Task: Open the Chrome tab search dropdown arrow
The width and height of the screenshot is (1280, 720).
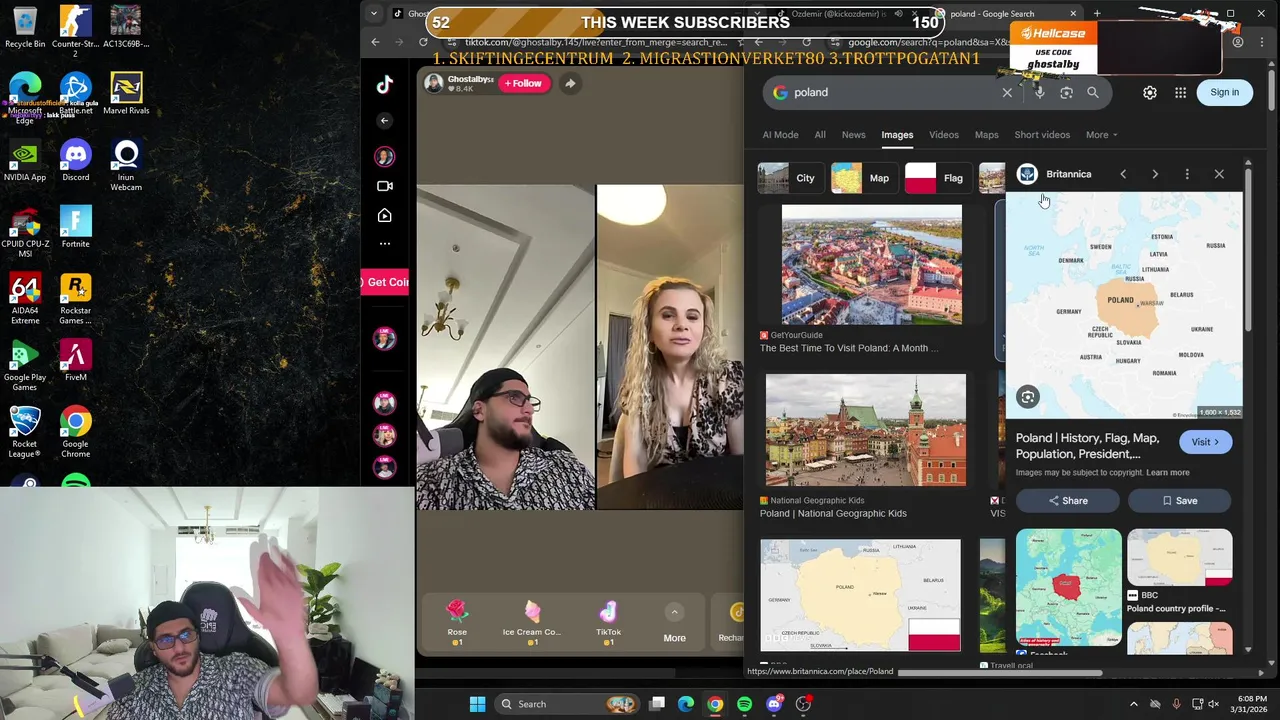Action: [x=374, y=14]
